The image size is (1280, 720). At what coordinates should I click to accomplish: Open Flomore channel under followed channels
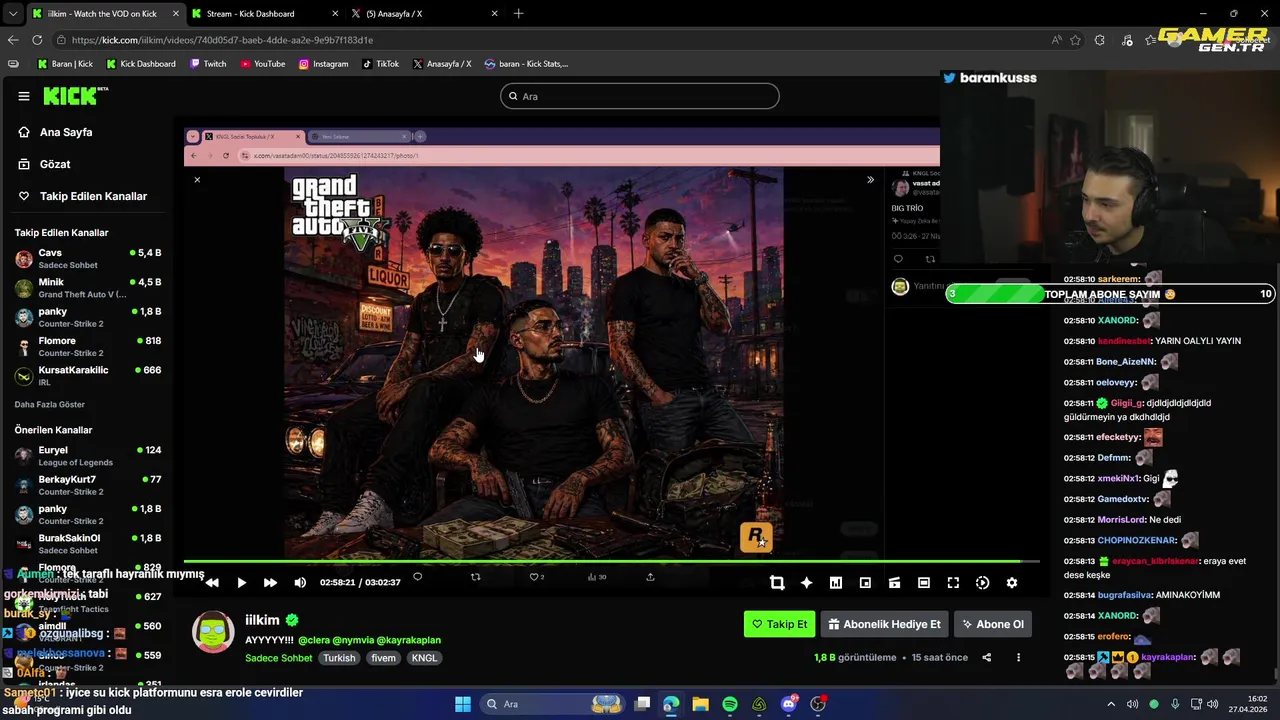coord(88,346)
